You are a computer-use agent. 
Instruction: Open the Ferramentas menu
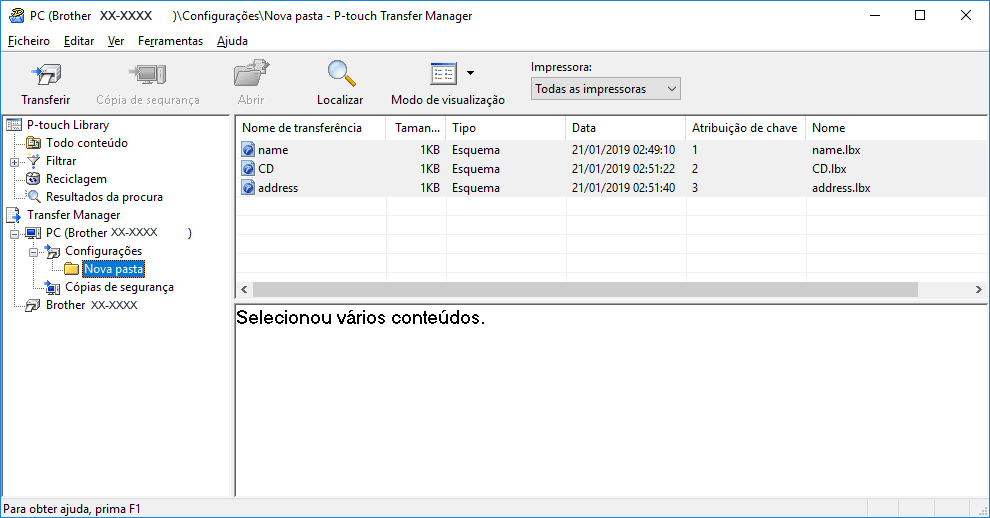coord(170,41)
